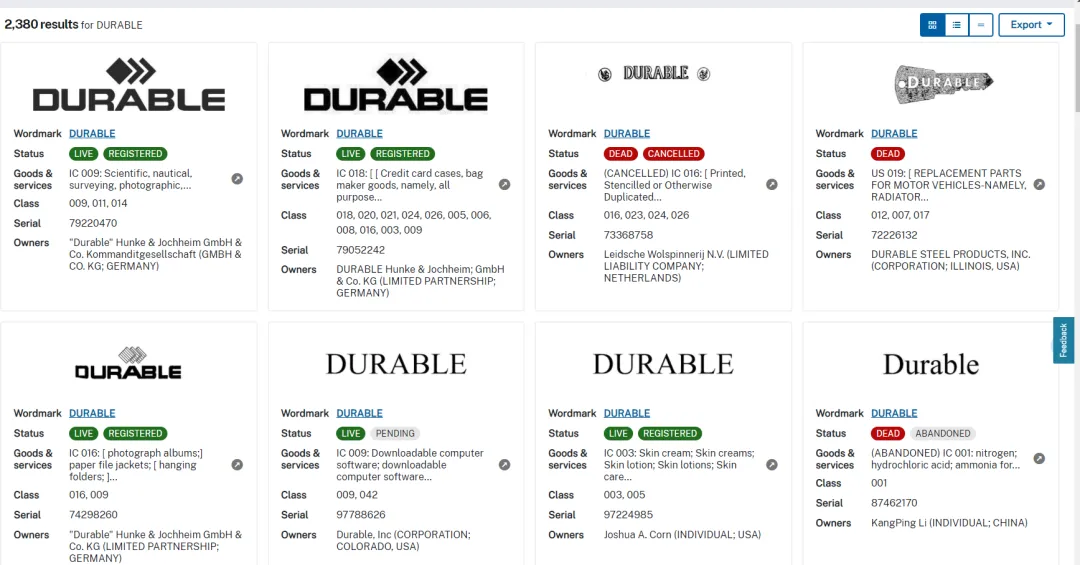Expand goods details for Durable Steel Products
This screenshot has width=1080, height=565.
(1039, 185)
